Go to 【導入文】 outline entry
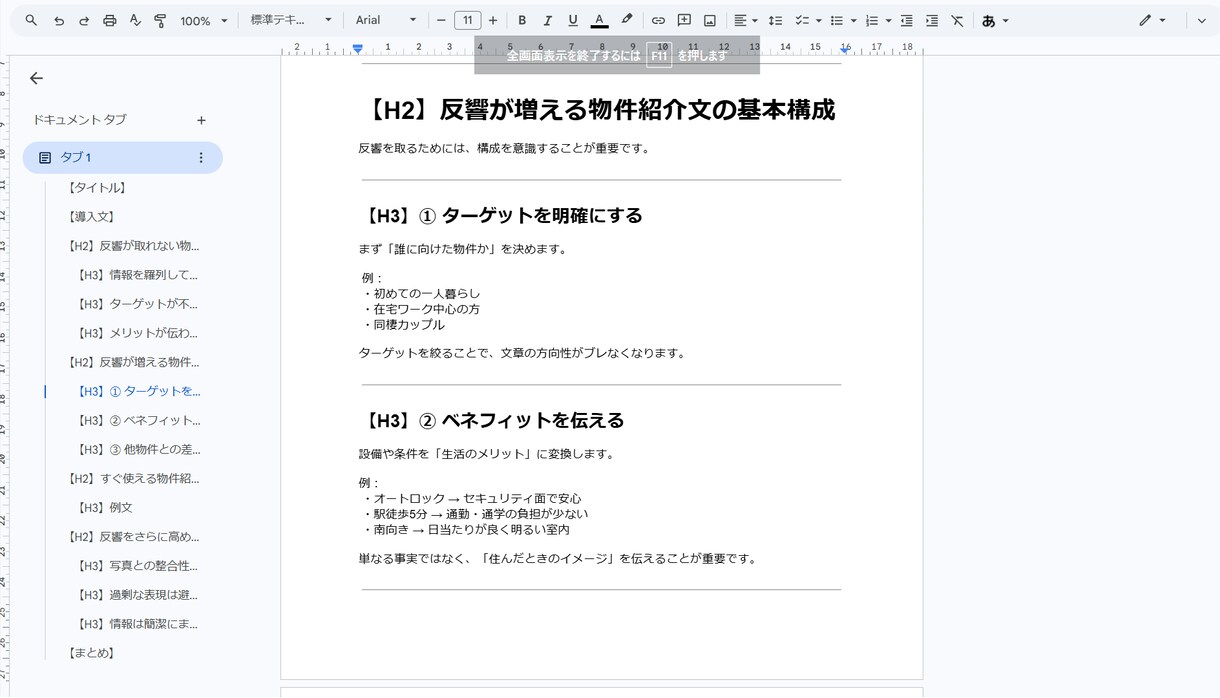1220x698 pixels. pyautogui.click(x=90, y=216)
